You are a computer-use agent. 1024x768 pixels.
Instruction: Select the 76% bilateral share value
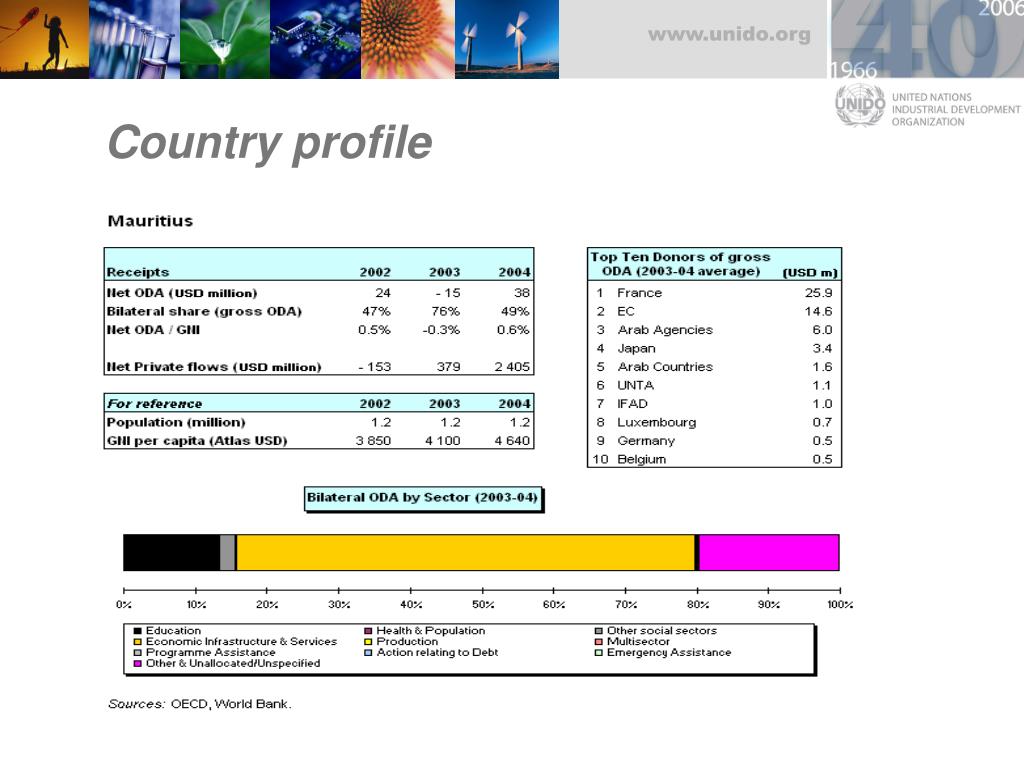tap(445, 312)
